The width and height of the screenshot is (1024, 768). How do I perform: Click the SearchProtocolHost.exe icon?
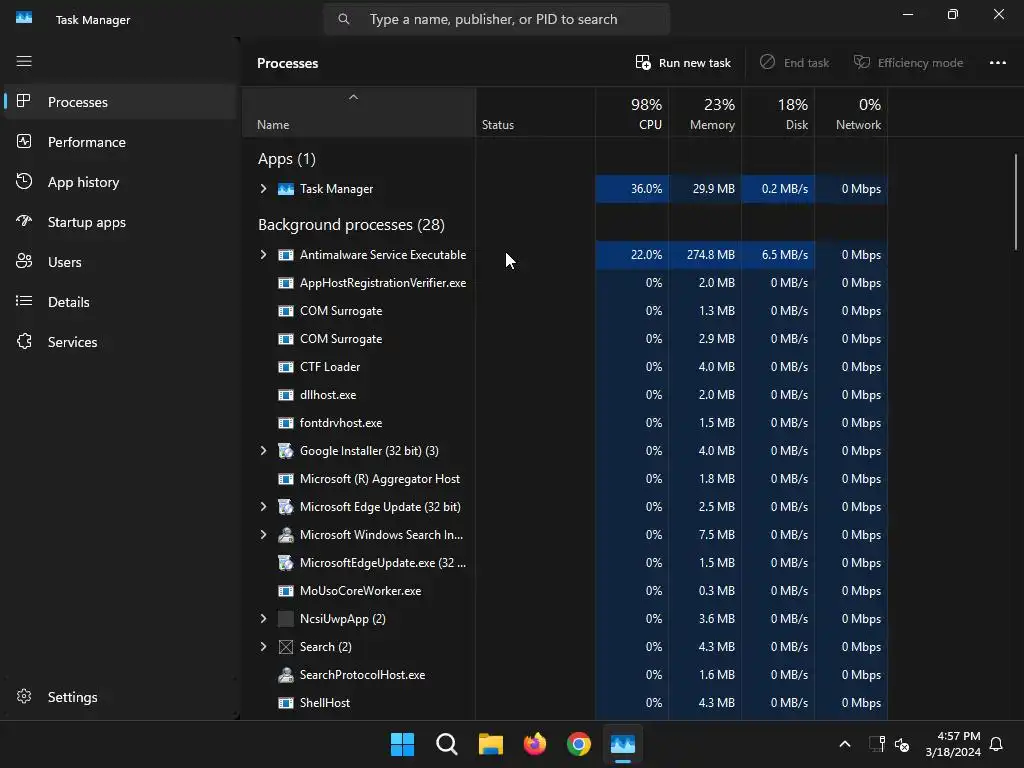[x=285, y=675]
